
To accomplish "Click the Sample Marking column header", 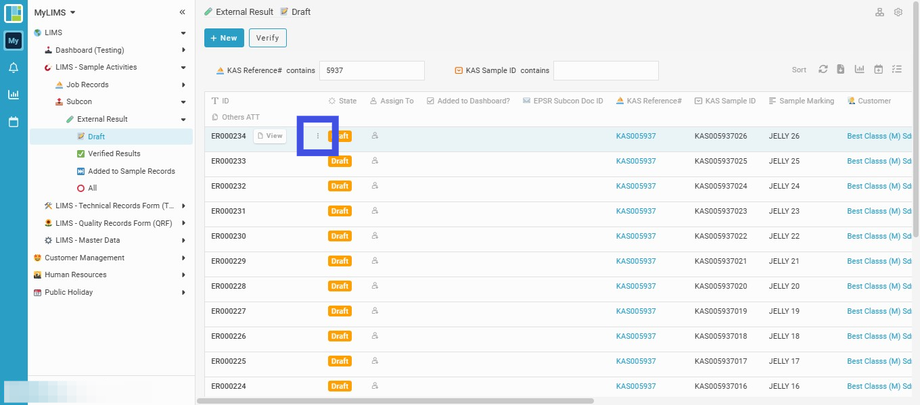I will 801,101.
